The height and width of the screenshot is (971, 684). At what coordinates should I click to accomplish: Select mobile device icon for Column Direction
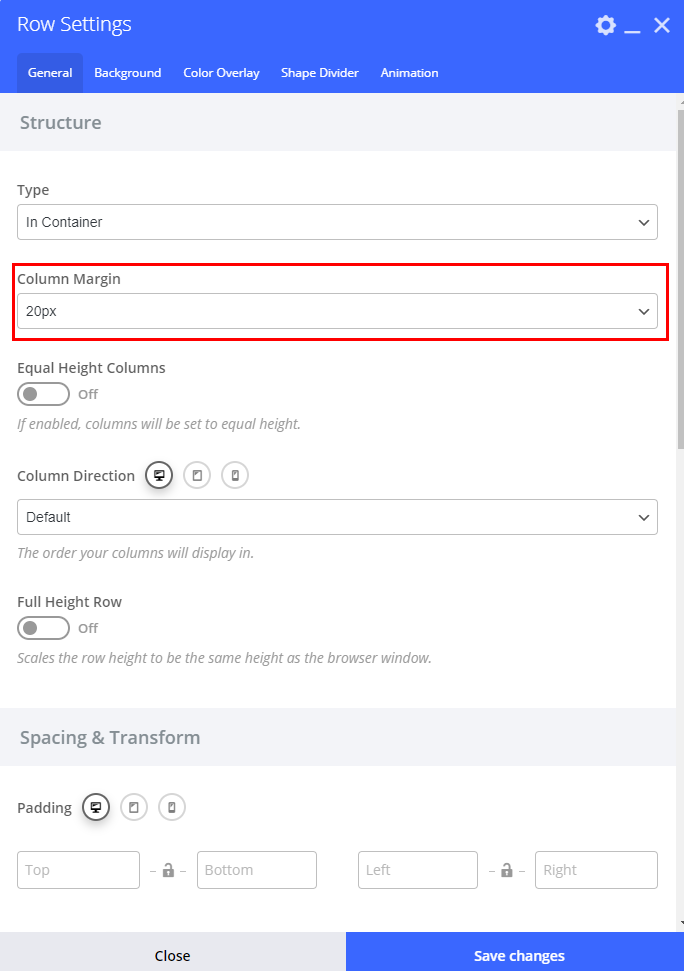tap(235, 476)
